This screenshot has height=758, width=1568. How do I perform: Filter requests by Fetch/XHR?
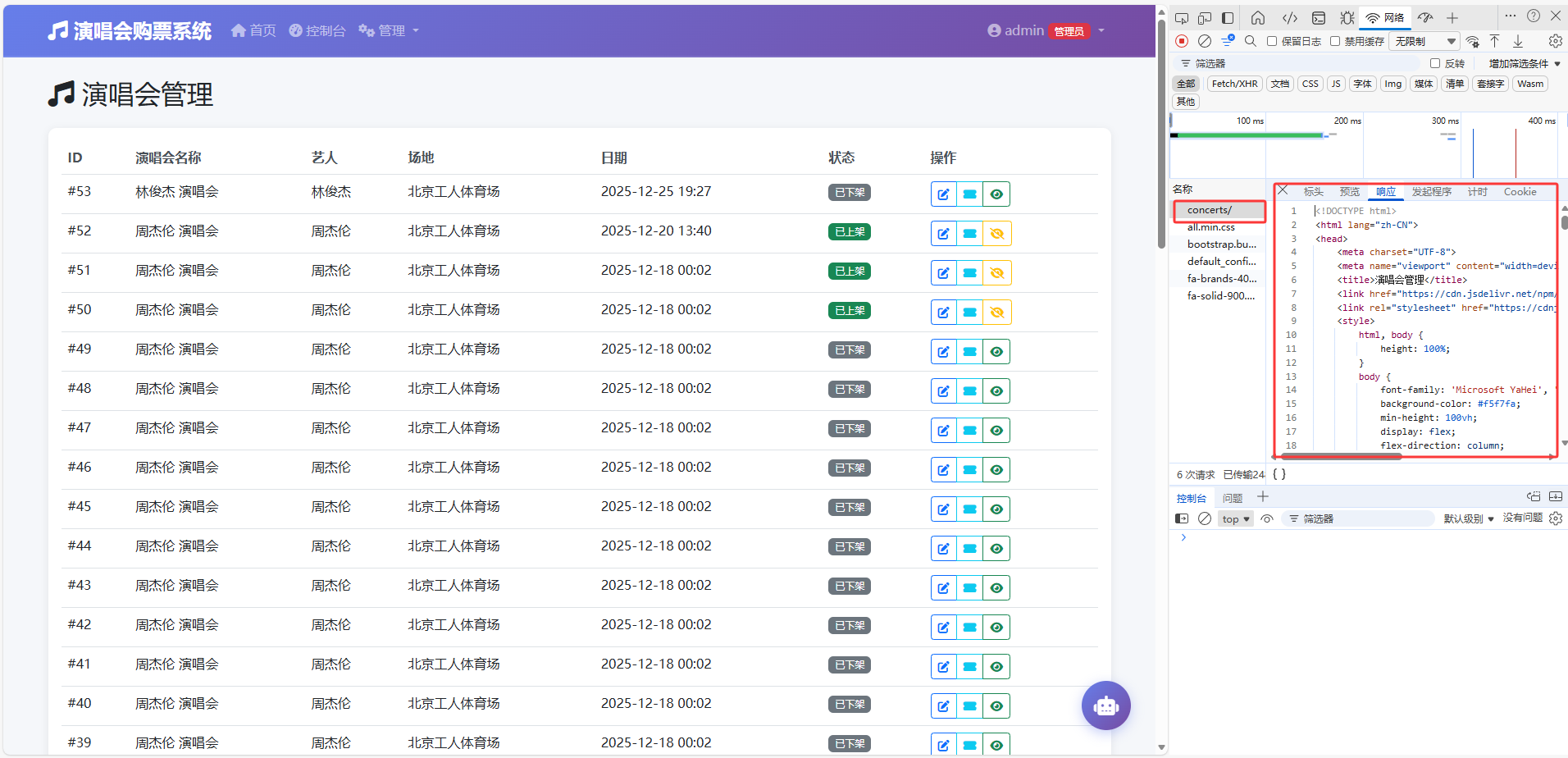point(1234,84)
